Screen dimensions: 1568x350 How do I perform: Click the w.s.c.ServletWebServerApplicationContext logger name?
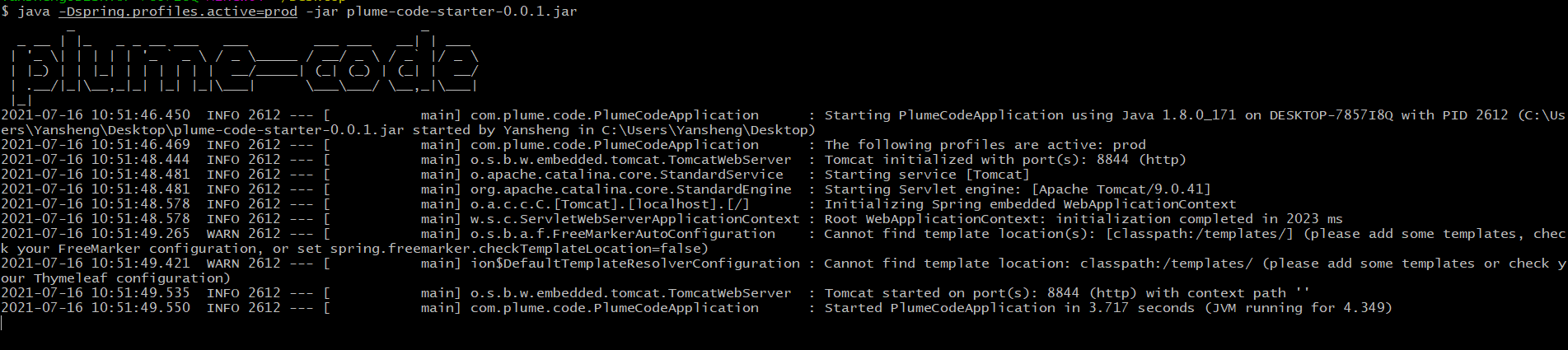click(635, 219)
